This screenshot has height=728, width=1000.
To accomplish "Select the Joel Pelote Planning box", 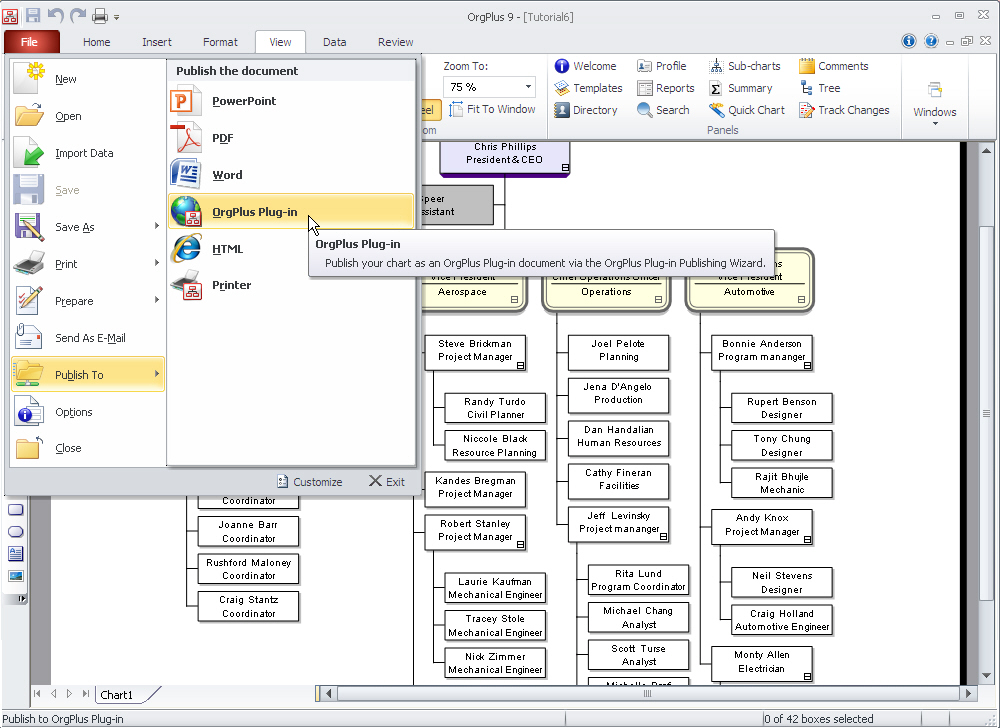I will 618,352.
